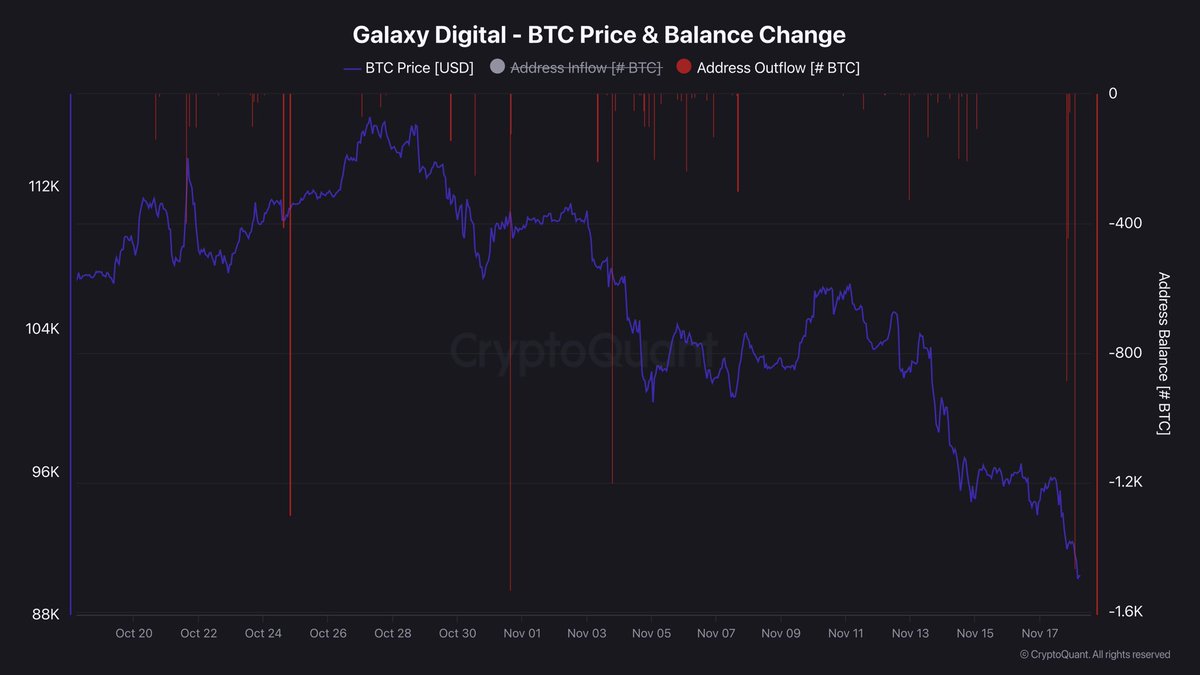Click the 96K price axis label
The width and height of the screenshot is (1200, 675).
coord(45,472)
